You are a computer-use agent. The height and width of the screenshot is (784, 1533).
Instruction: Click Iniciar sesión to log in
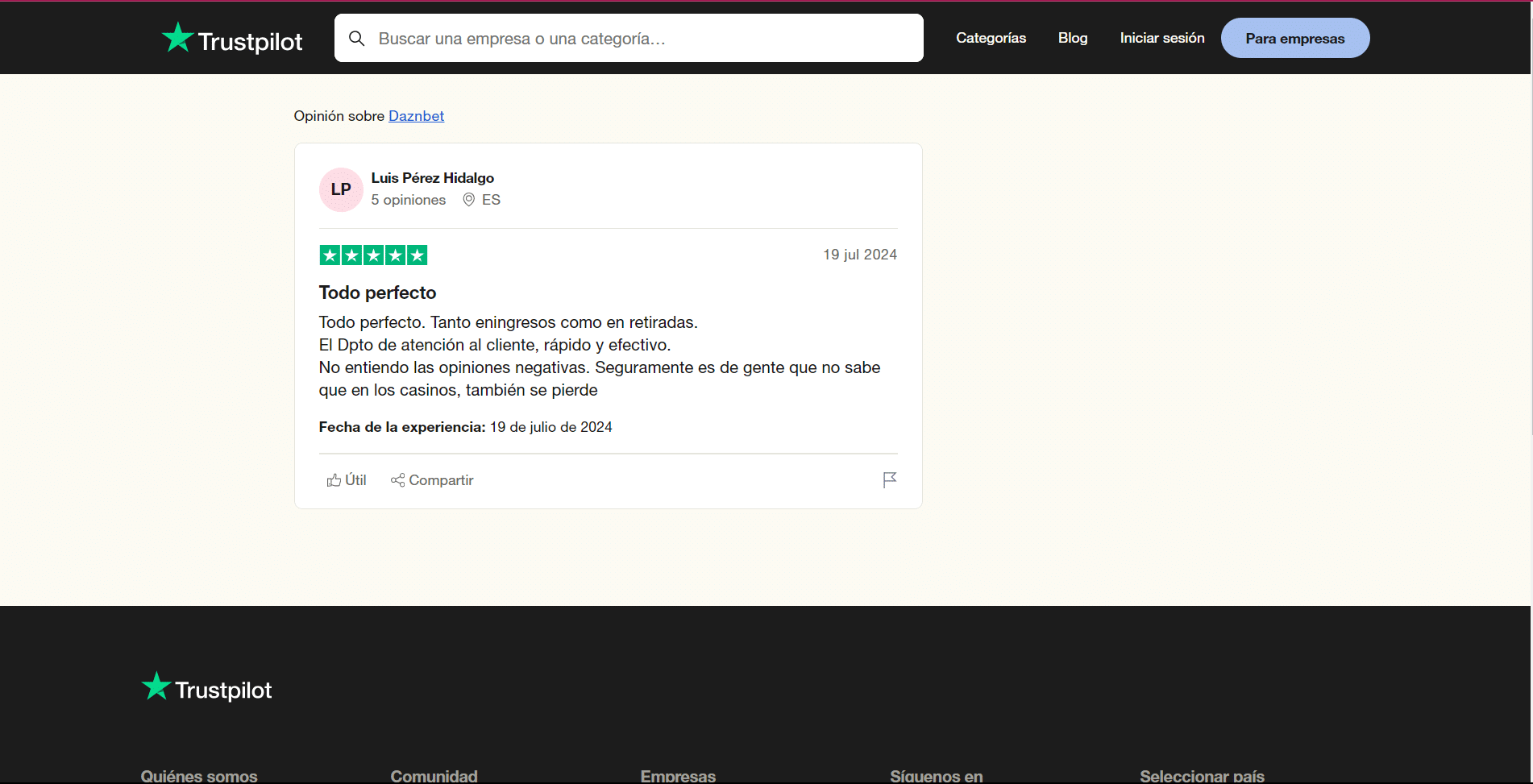pyautogui.click(x=1161, y=37)
